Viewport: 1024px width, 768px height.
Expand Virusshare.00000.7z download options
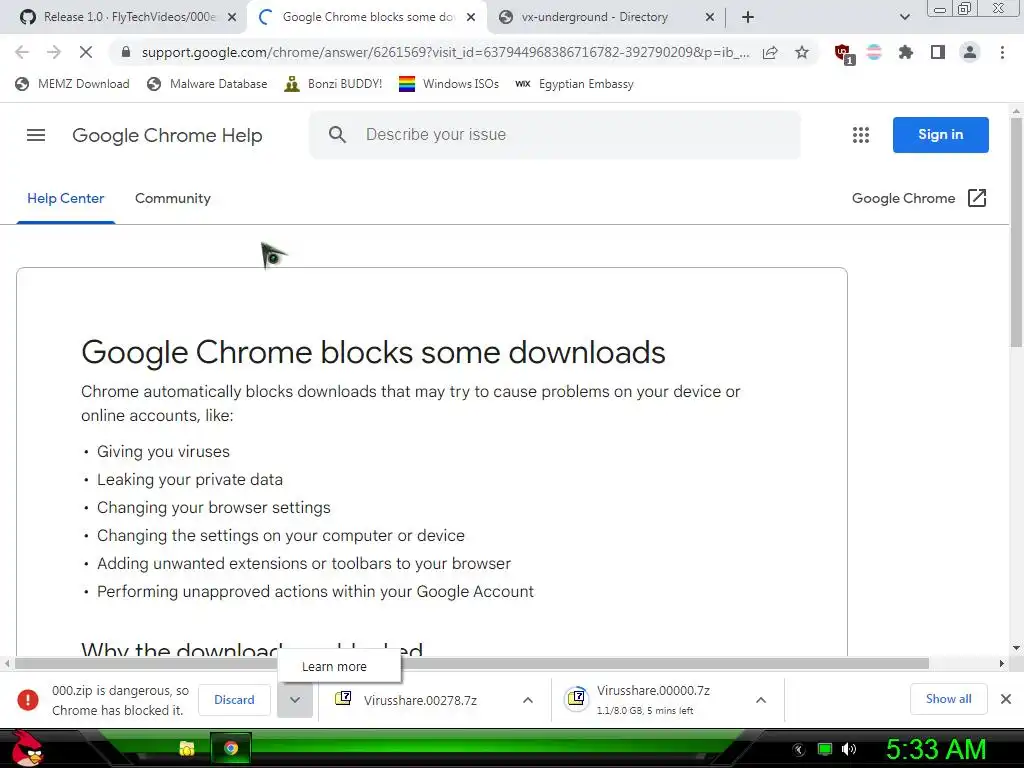click(761, 700)
